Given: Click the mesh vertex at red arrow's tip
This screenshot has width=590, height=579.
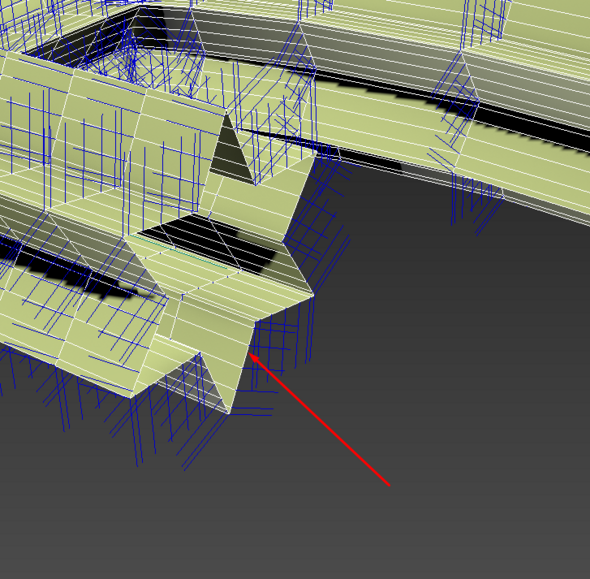Looking at the screenshot, I should click(248, 353).
